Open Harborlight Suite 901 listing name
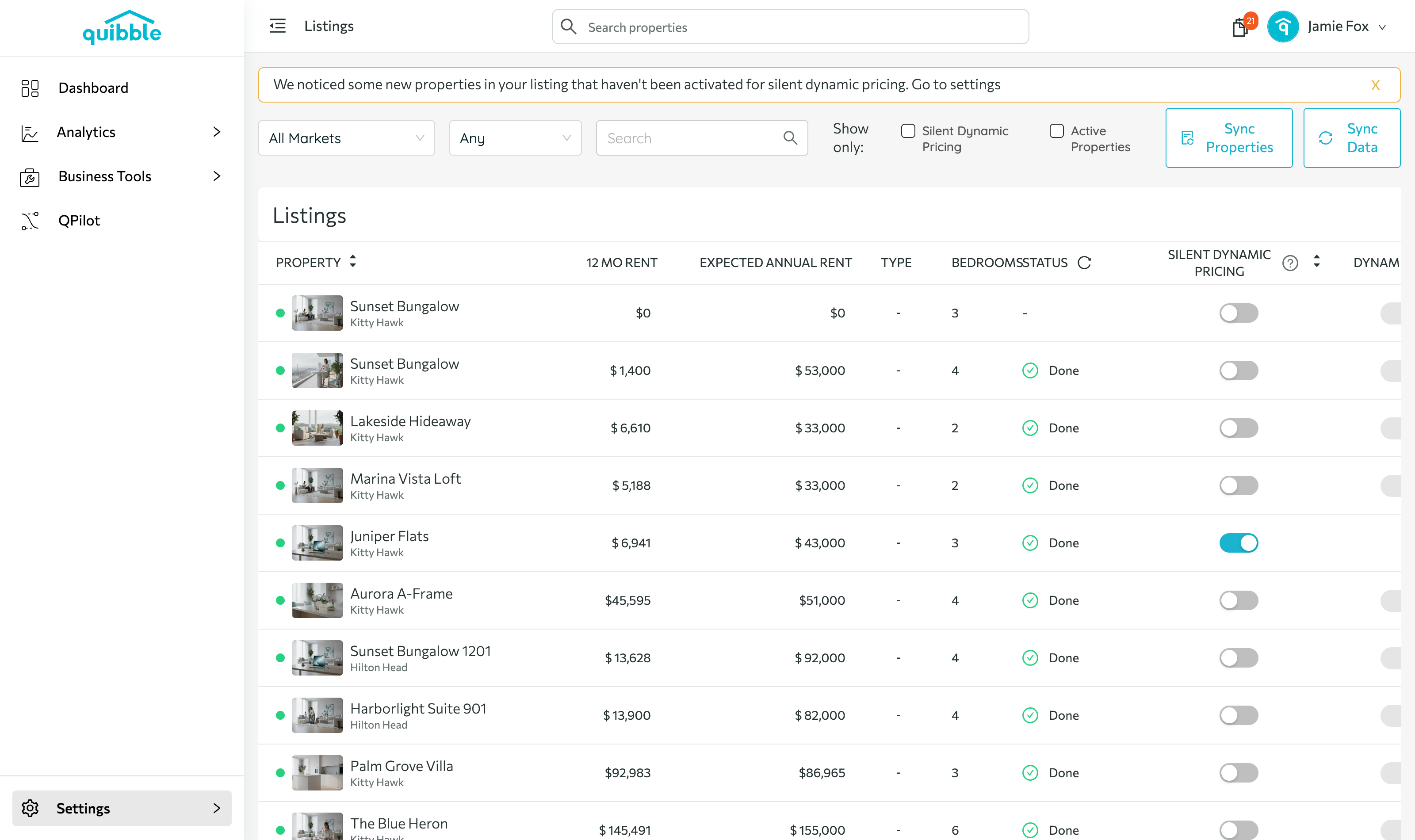 [418, 708]
